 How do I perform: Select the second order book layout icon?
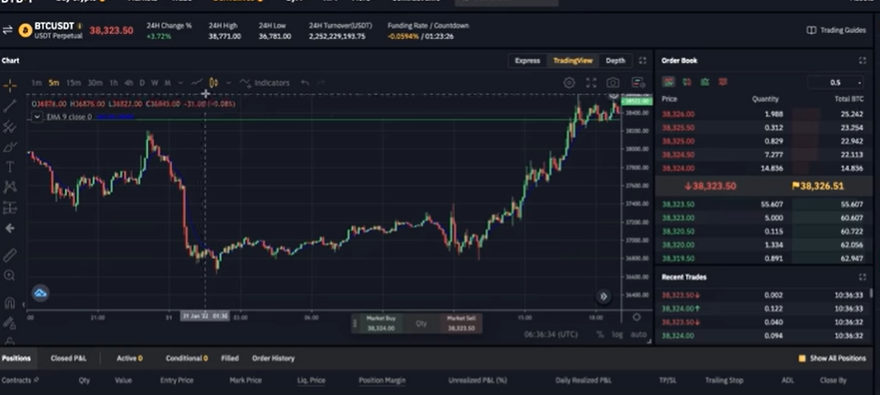tap(687, 82)
